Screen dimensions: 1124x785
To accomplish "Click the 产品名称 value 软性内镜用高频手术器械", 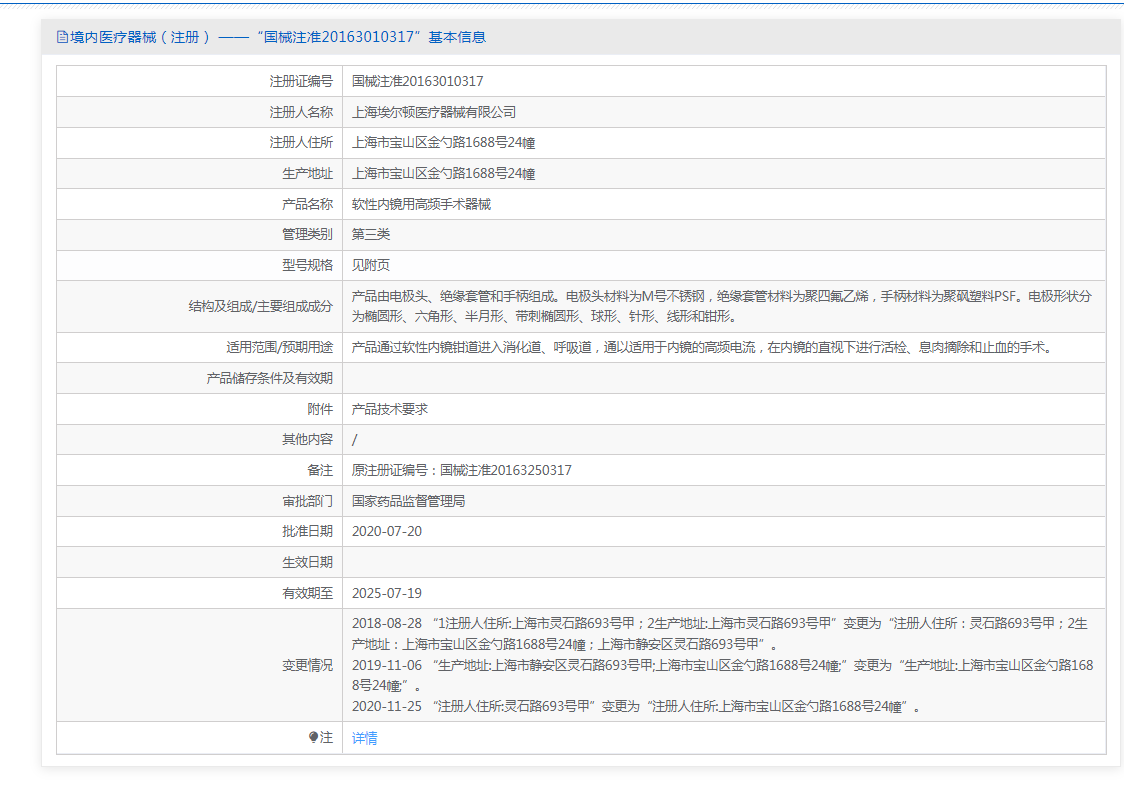I will pos(421,204).
